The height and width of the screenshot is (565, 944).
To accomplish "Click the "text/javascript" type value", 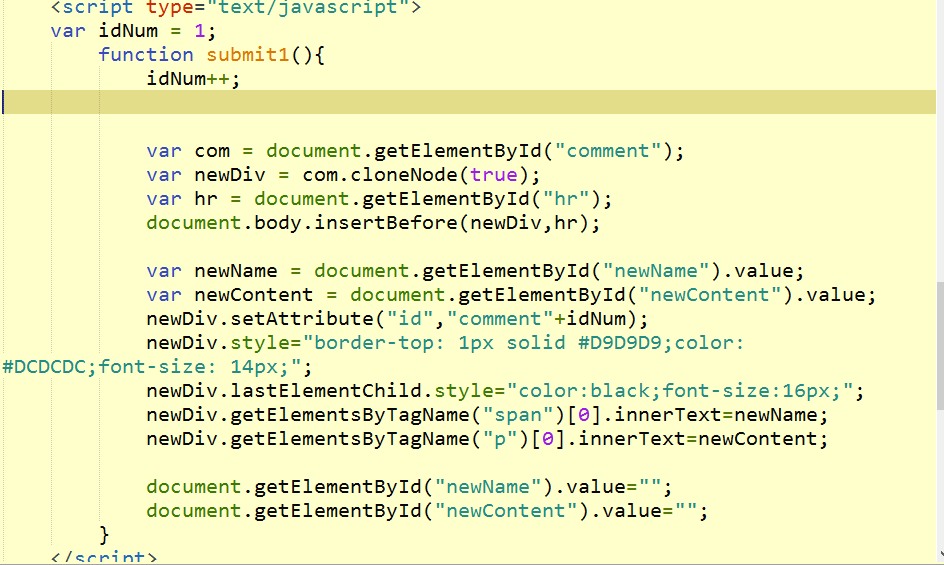I will pos(308,8).
